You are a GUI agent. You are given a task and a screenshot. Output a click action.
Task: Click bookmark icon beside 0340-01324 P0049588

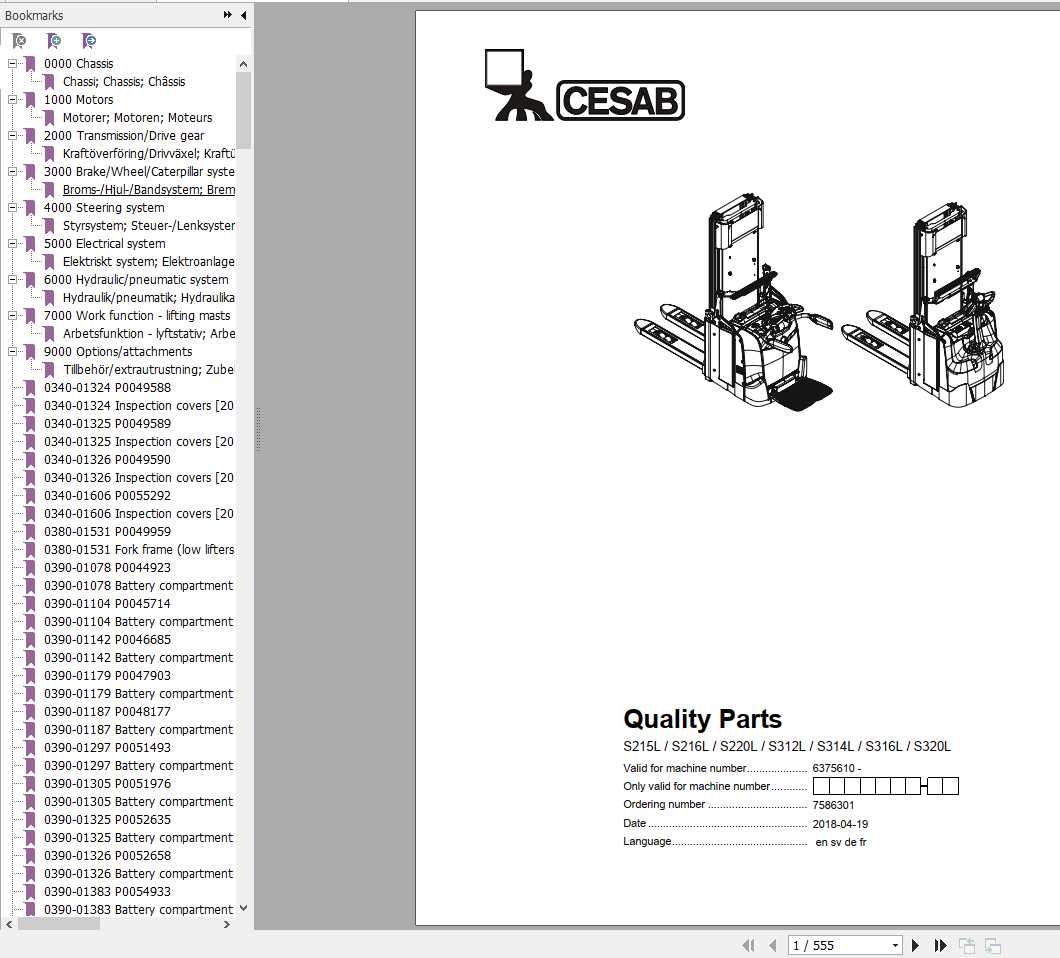pyautogui.click(x=30, y=387)
